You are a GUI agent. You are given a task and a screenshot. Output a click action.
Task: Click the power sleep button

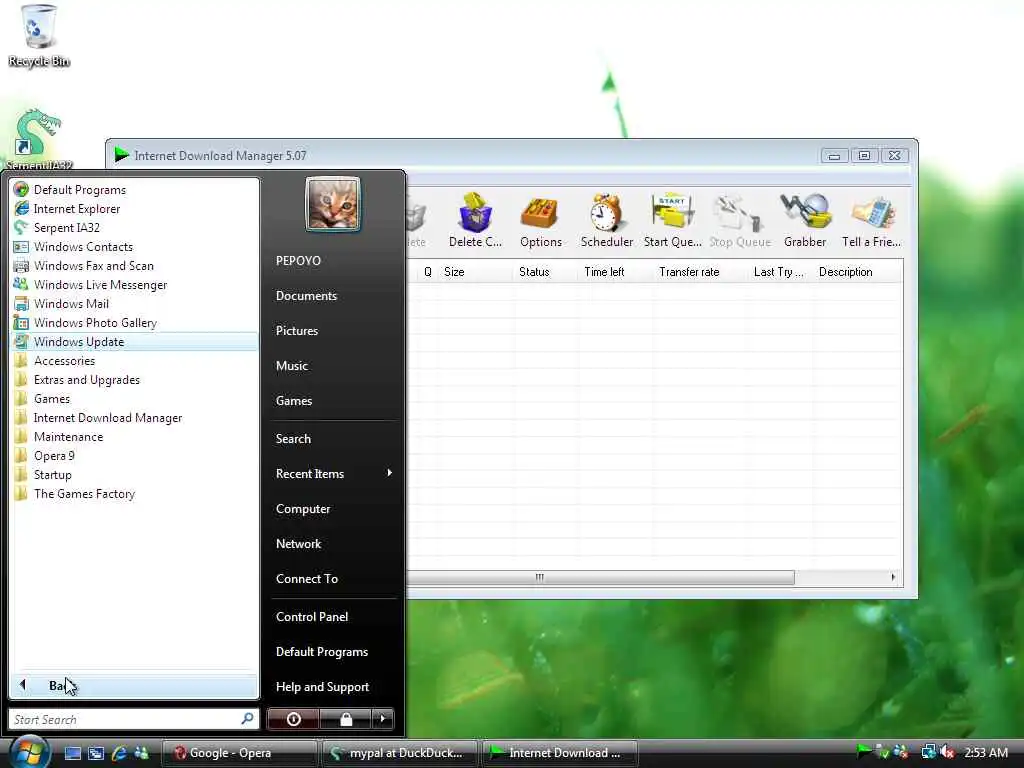(293, 719)
